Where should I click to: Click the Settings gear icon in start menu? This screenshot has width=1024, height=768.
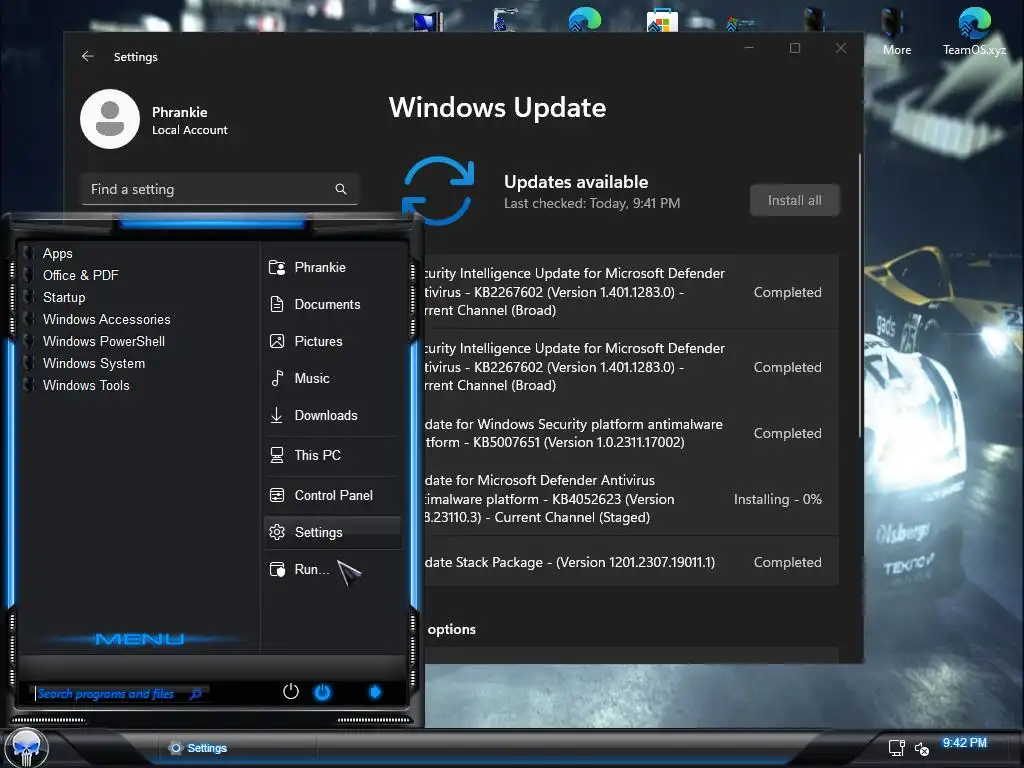coord(277,532)
